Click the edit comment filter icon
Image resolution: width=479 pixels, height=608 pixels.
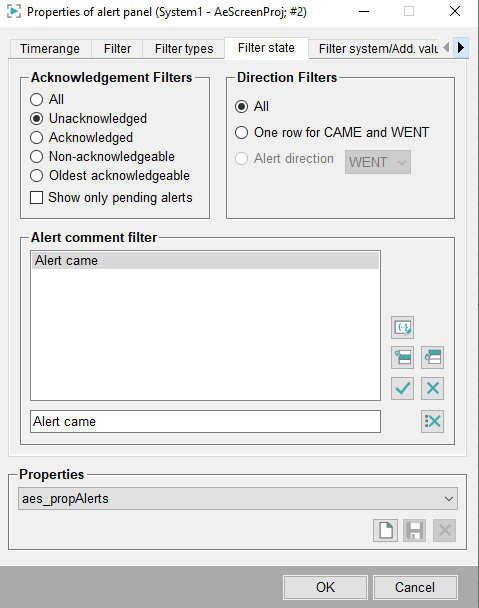[402, 328]
